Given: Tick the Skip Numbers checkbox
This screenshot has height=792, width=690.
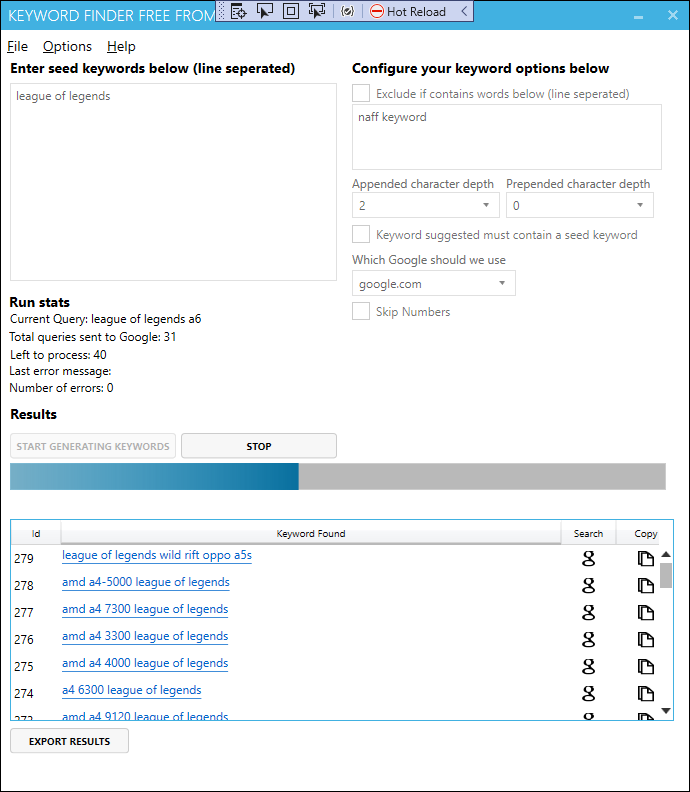Looking at the screenshot, I should point(361,311).
